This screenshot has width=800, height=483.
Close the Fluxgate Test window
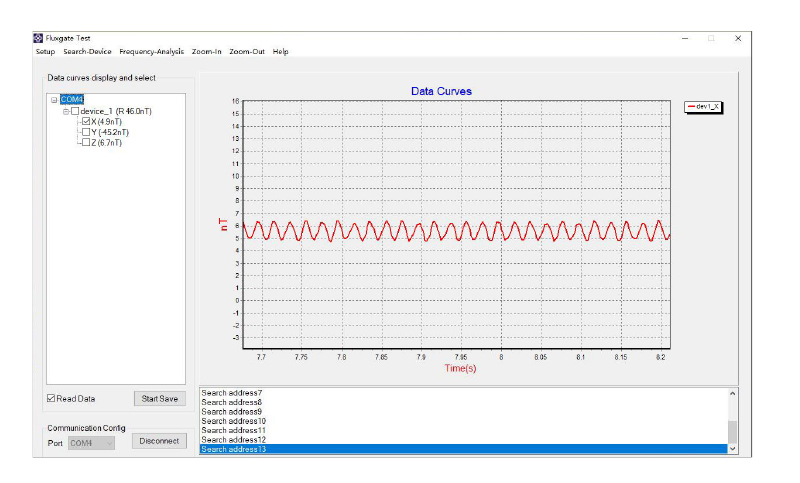(x=738, y=38)
